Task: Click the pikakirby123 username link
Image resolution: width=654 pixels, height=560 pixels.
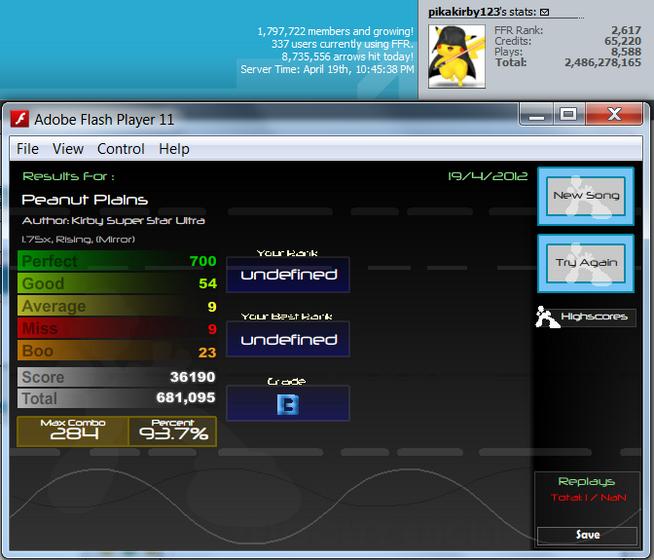Action: coord(464,12)
